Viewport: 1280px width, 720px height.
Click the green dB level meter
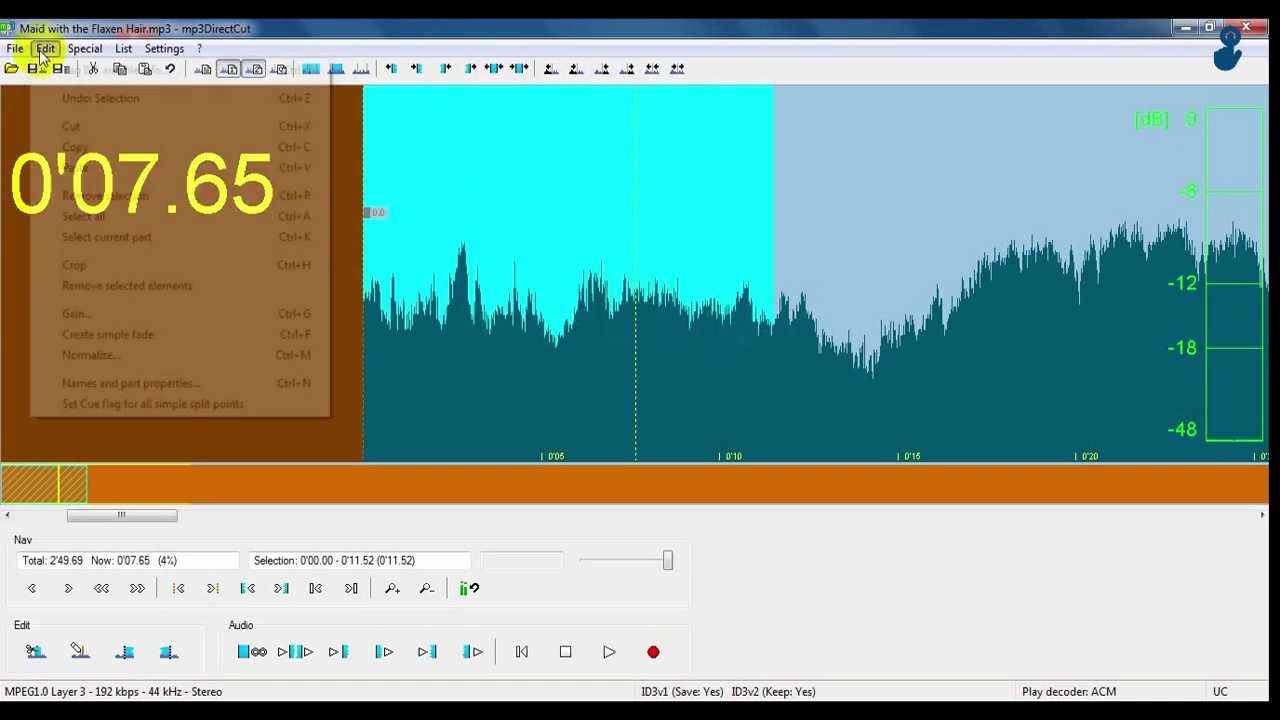[1235, 275]
